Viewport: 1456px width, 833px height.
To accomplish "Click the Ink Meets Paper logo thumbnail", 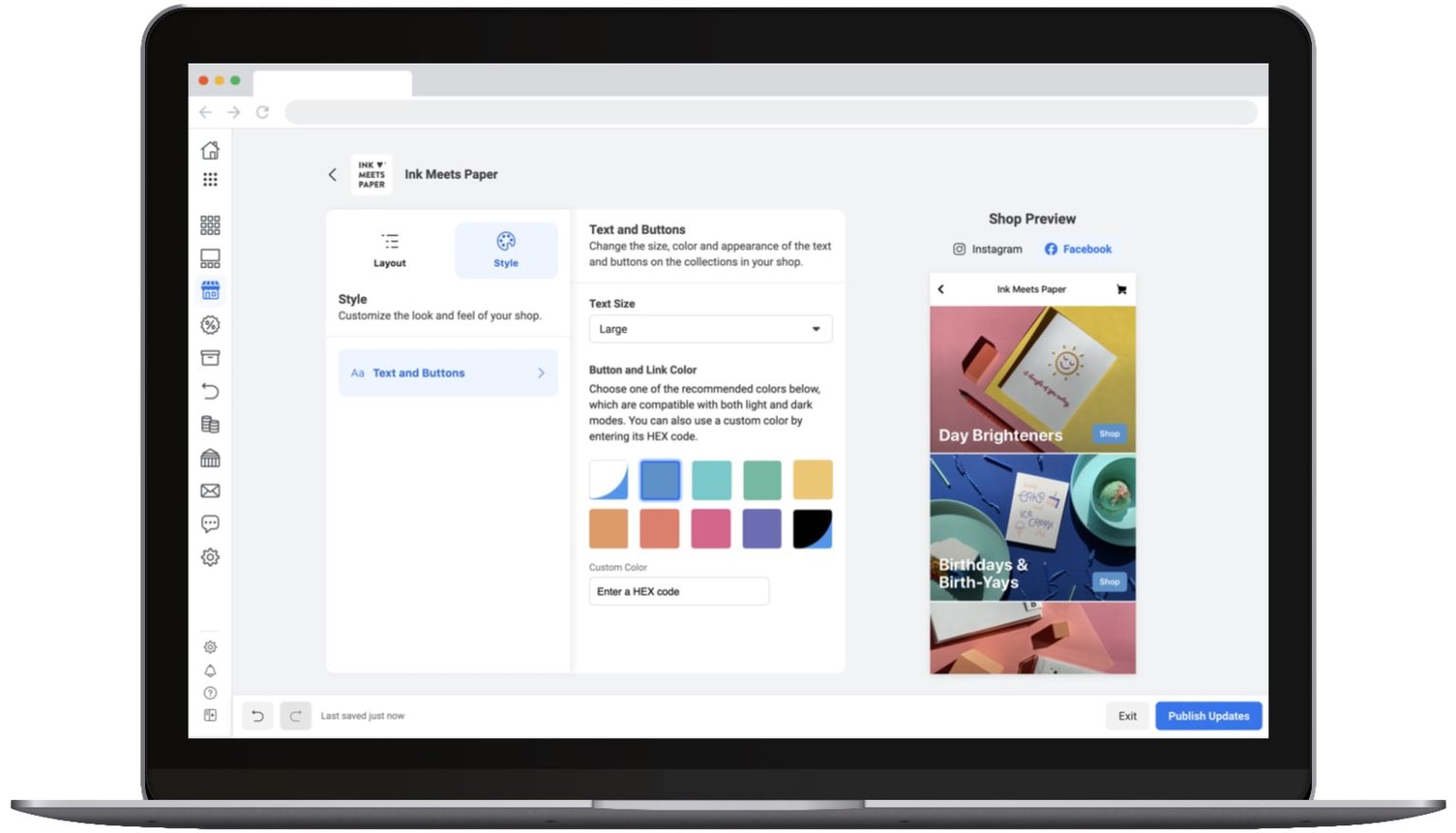I will click(x=372, y=174).
